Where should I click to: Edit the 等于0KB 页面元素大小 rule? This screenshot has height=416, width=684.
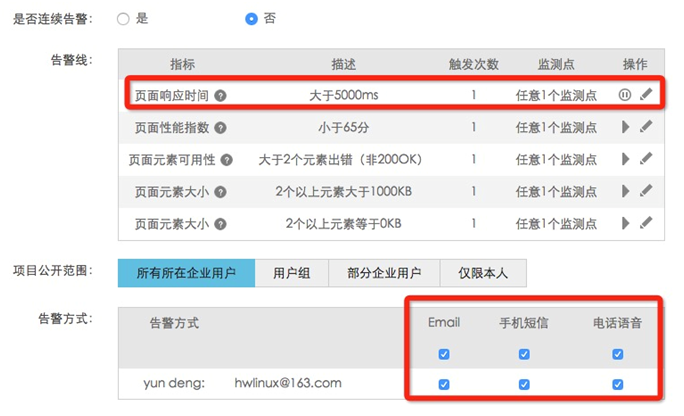(x=646, y=222)
